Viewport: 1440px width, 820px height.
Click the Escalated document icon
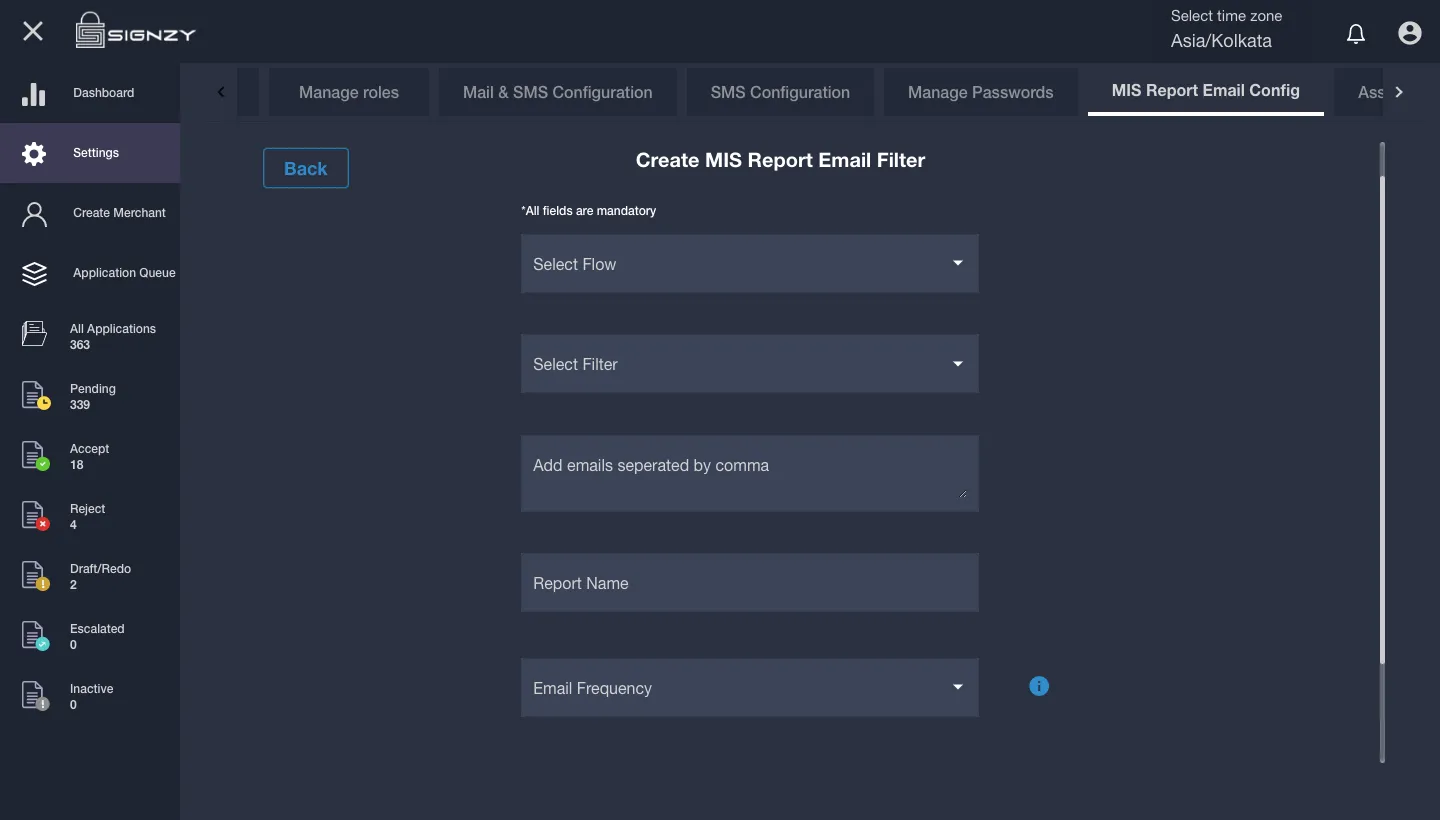(x=35, y=635)
